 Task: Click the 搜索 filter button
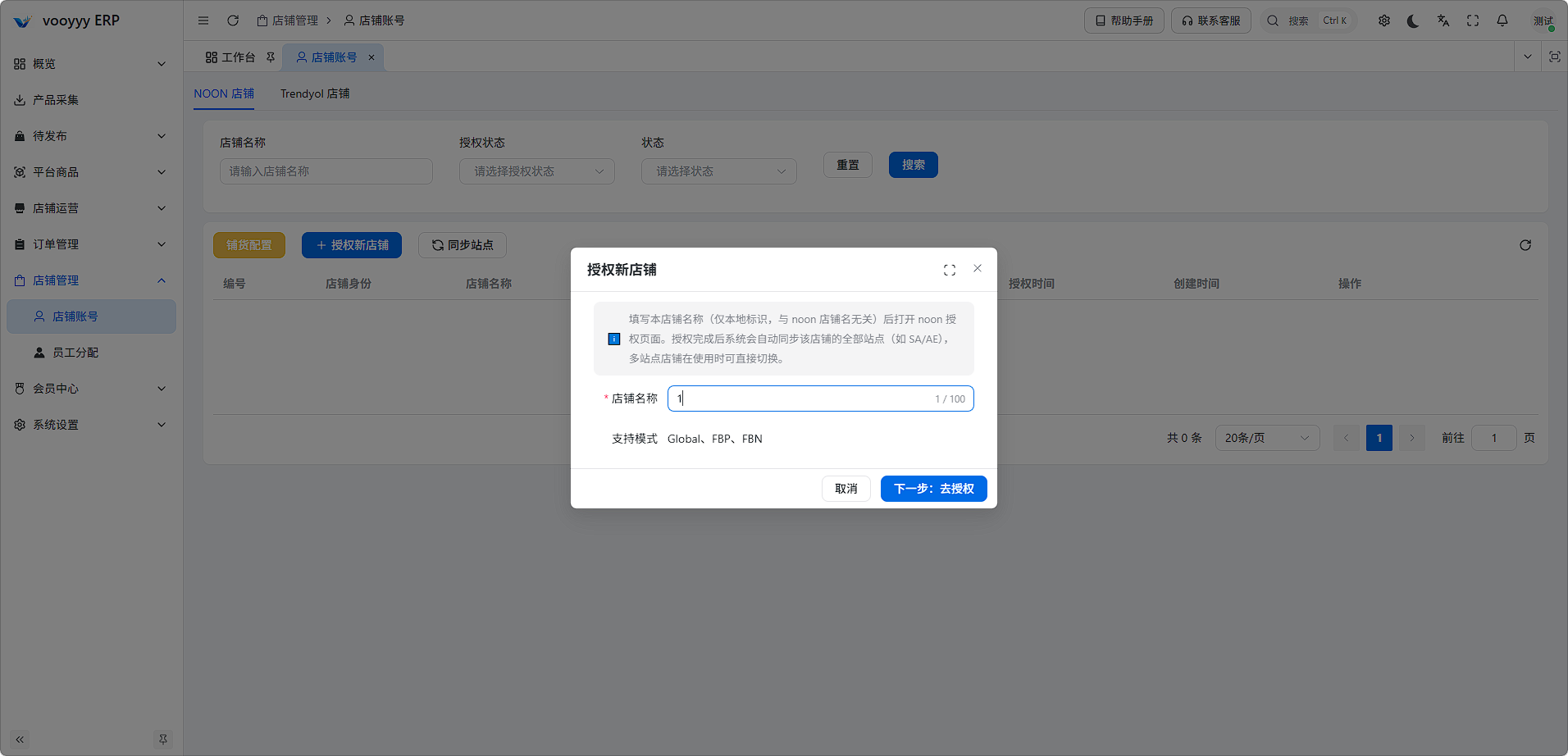(914, 165)
